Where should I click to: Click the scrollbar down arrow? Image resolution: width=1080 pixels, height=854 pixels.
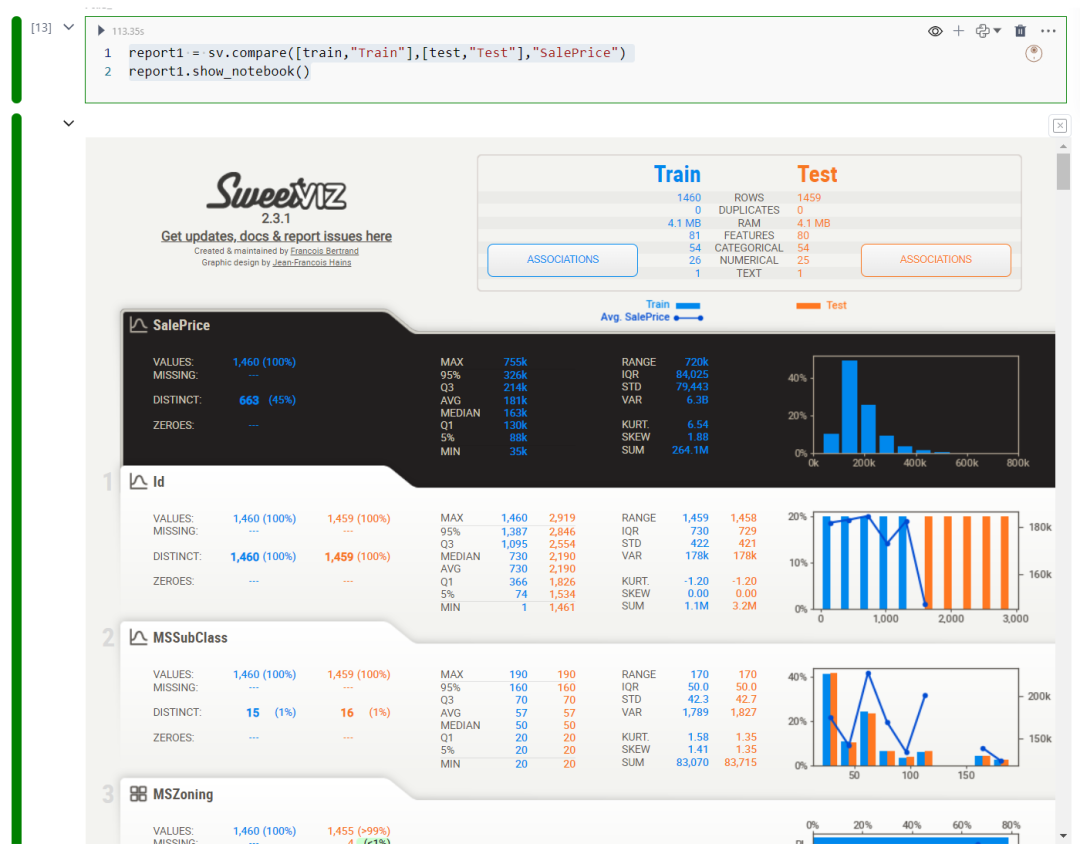[x=1063, y=836]
